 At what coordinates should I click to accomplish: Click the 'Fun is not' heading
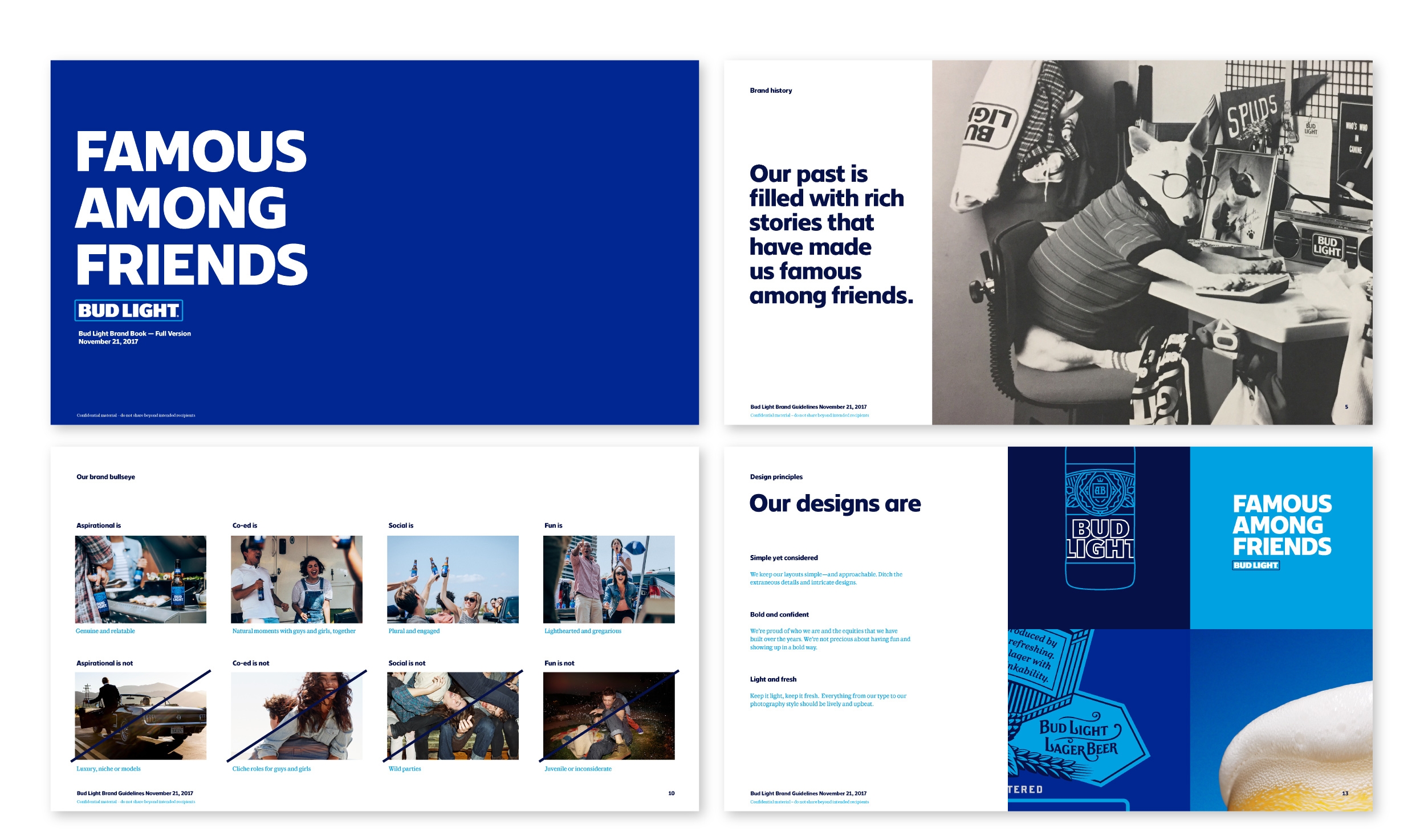click(559, 663)
